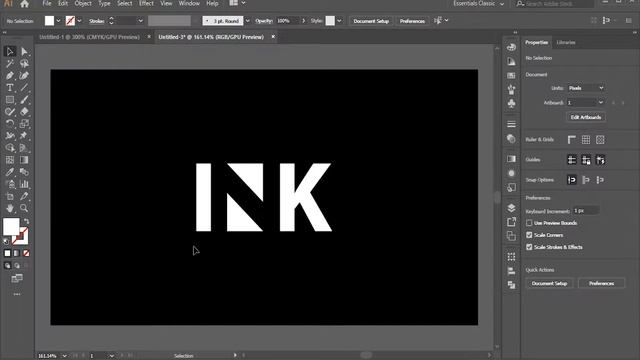Image resolution: width=640 pixels, height=360 pixels.
Task: Select the Type tool
Action: click(10, 87)
